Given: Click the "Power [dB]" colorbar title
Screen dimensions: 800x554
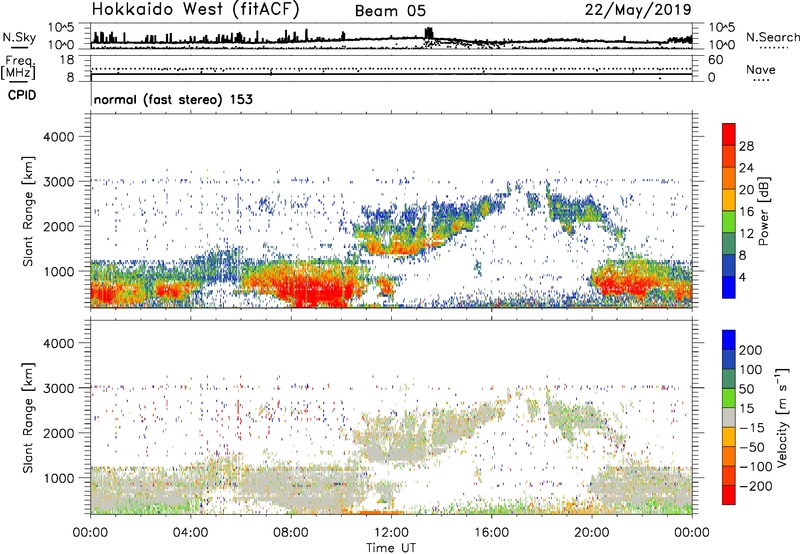Looking at the screenshot, I should click(764, 211).
